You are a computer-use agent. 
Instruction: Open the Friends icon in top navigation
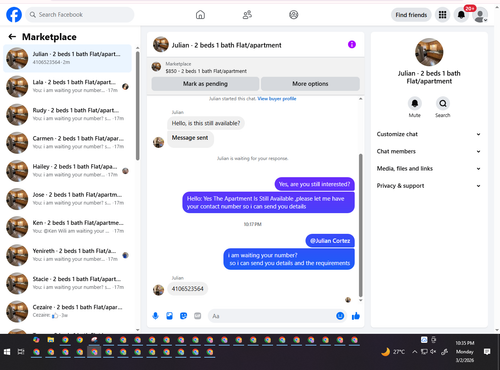(247, 15)
